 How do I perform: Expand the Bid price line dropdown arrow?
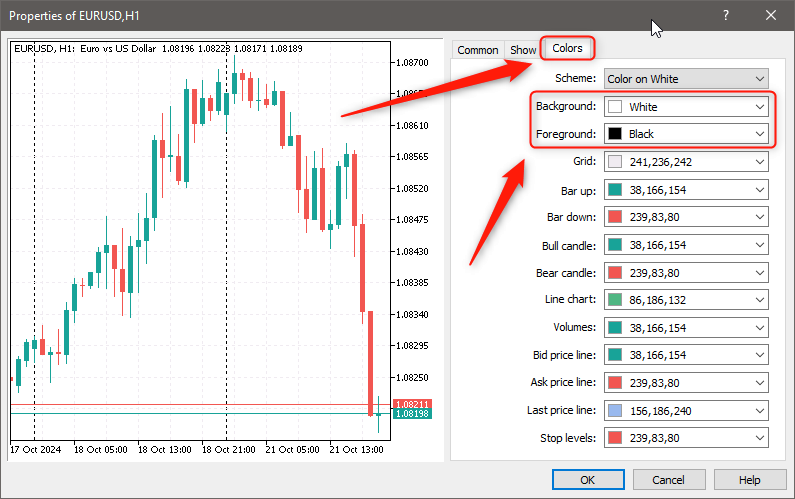[760, 355]
